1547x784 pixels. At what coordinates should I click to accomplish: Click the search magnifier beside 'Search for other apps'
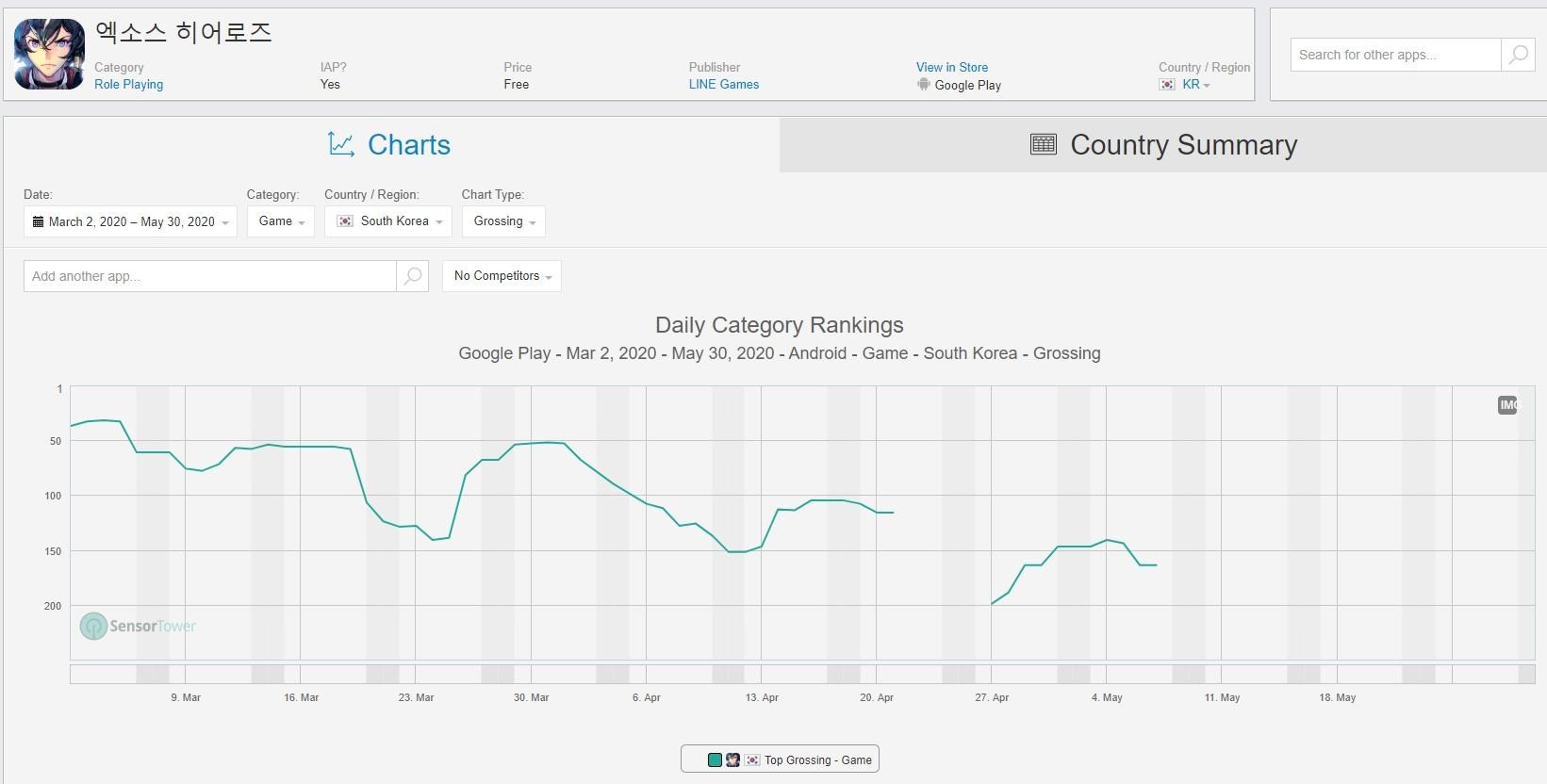click(1518, 55)
